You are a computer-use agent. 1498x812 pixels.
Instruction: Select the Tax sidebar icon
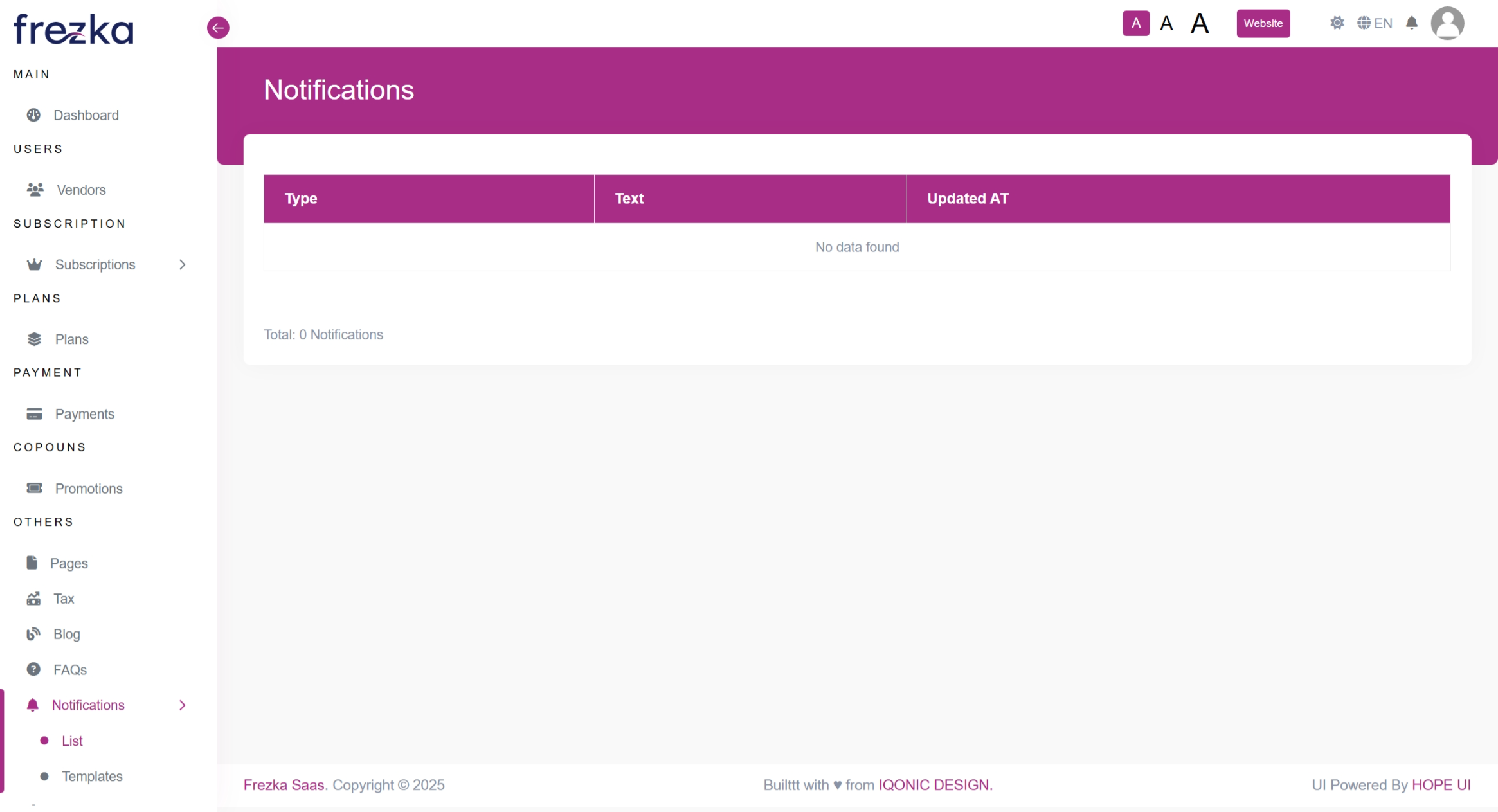[33, 599]
